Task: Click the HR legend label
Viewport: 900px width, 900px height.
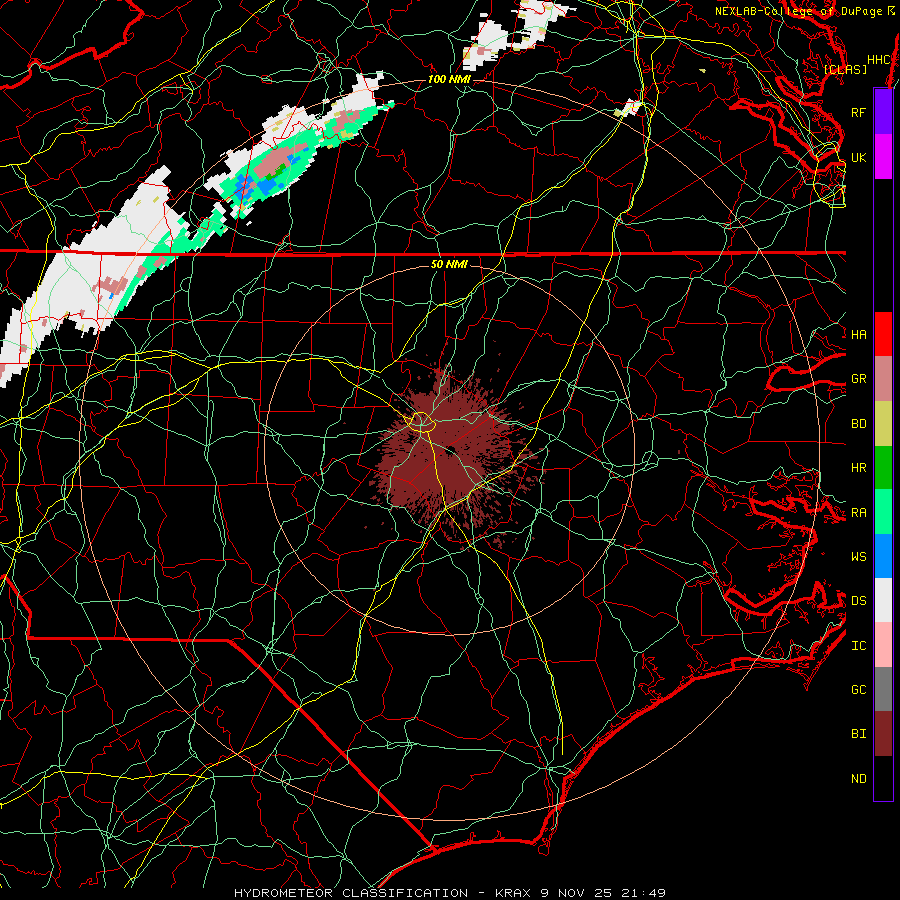Action: coord(858,468)
